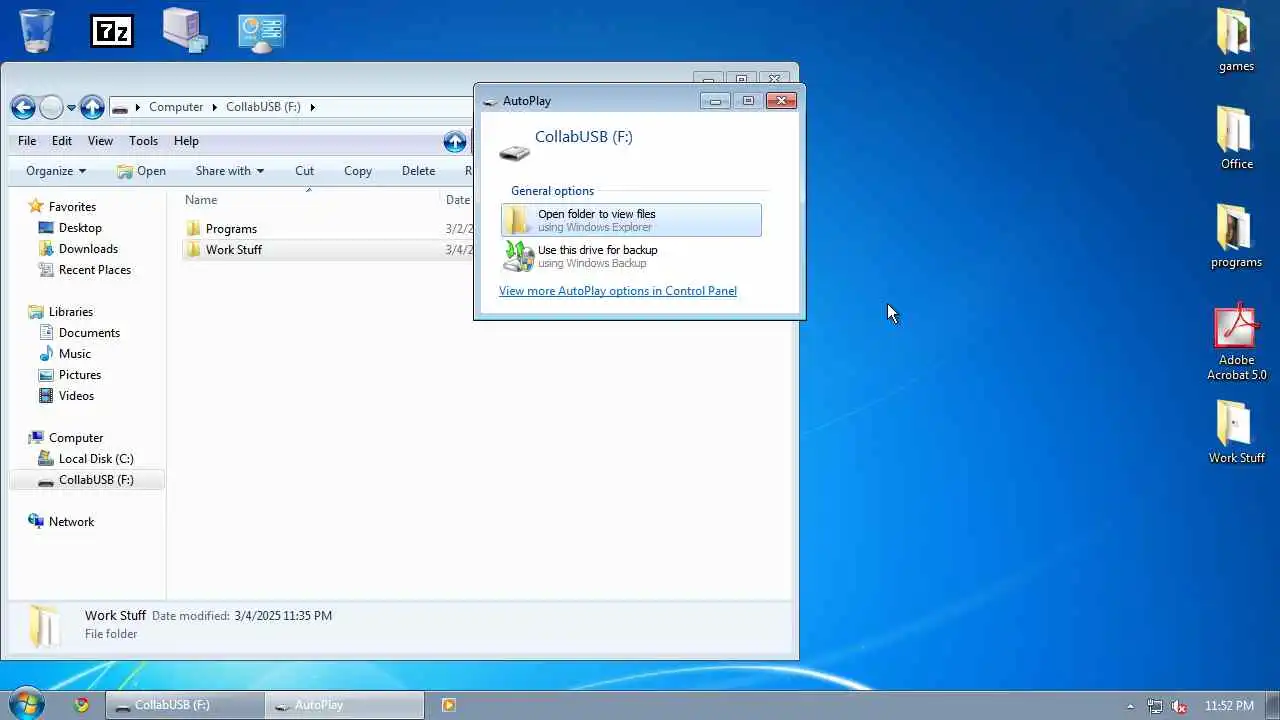Screen dimensions: 1280x720
Task: Open the Recycle Bin desktop icon
Action: point(37,30)
